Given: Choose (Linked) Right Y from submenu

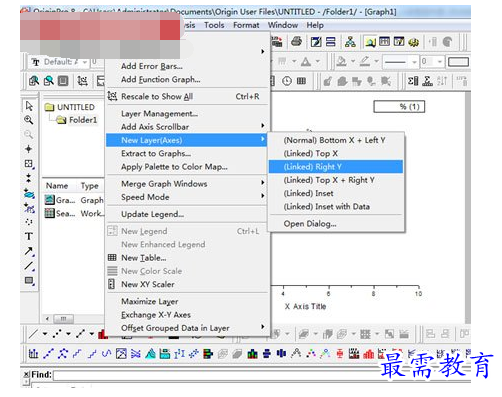Looking at the screenshot, I should 336,167.
